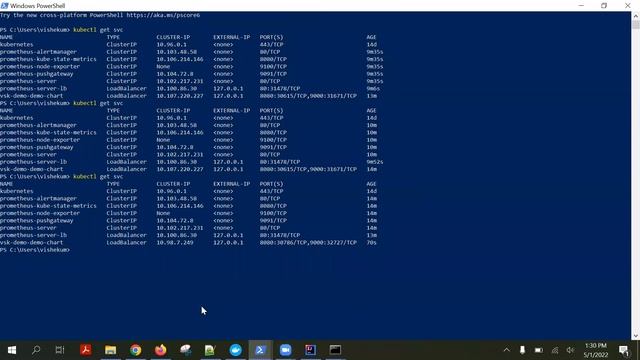Restore down the PowerShell window
Screen dimensions: 640x360
[x=604, y=6]
